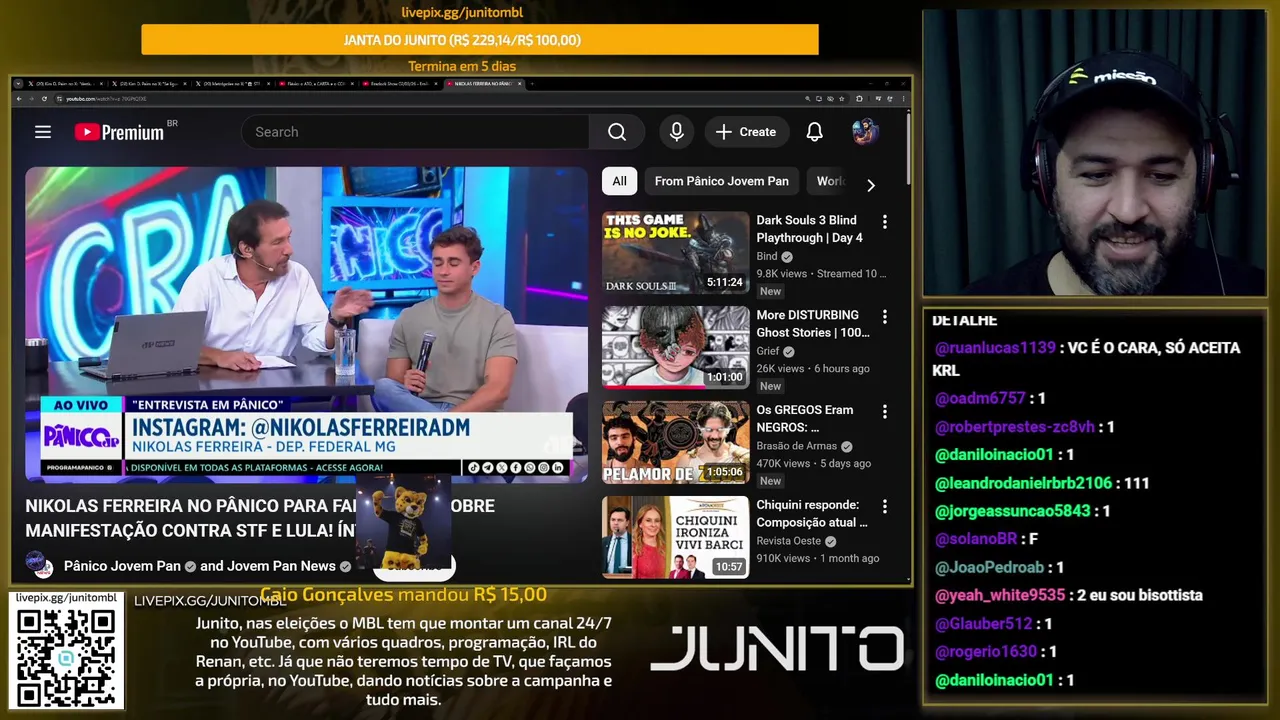Image resolution: width=1280 pixels, height=720 pixels.
Task: Open Os GREGOS Eram NEGROS title
Action: pos(805,419)
